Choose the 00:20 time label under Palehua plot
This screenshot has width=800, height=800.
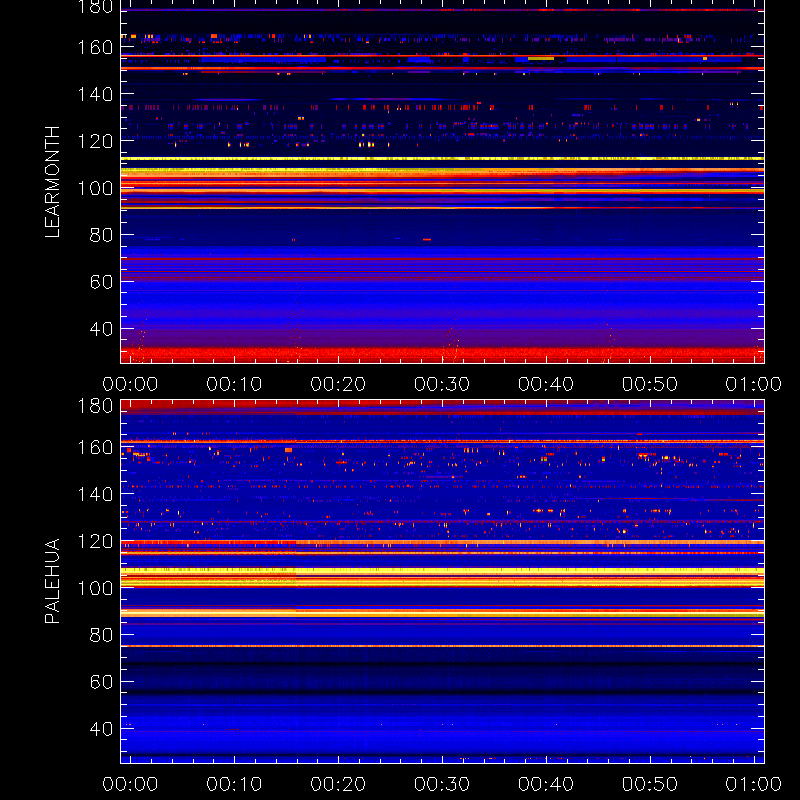338,784
